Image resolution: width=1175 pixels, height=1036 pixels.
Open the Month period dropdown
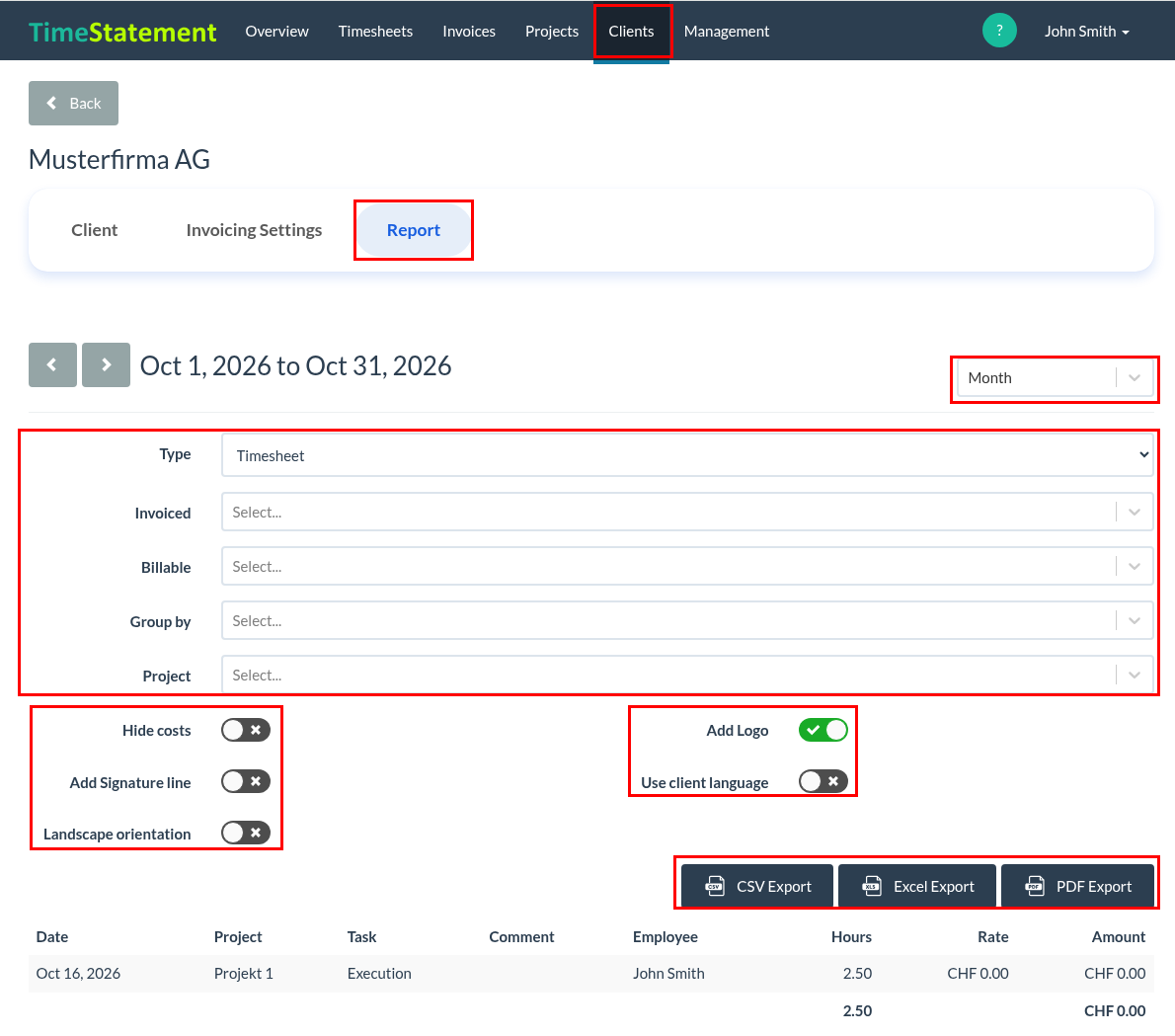1056,378
